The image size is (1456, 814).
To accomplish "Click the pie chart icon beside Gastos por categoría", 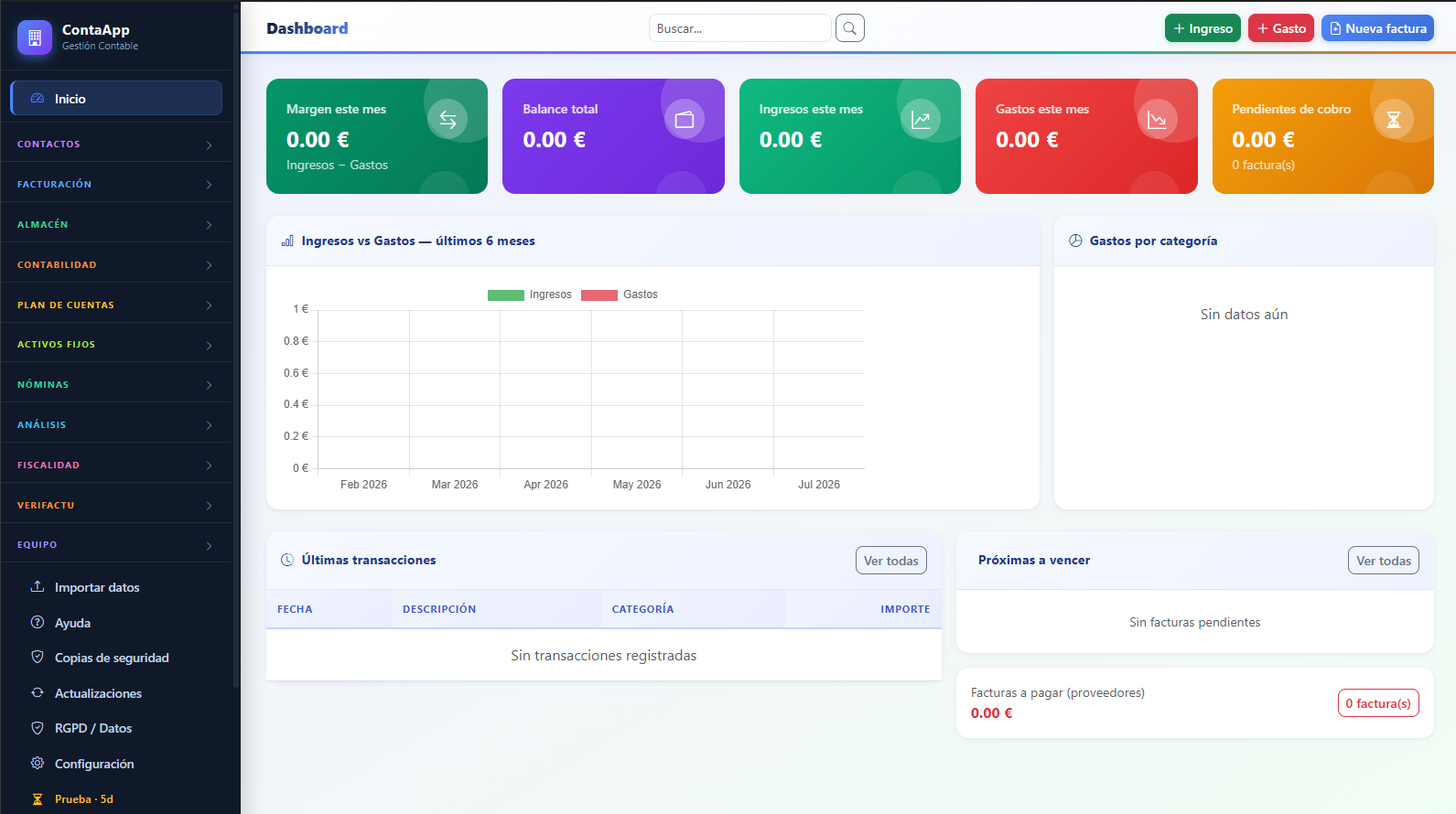I will click(1075, 241).
